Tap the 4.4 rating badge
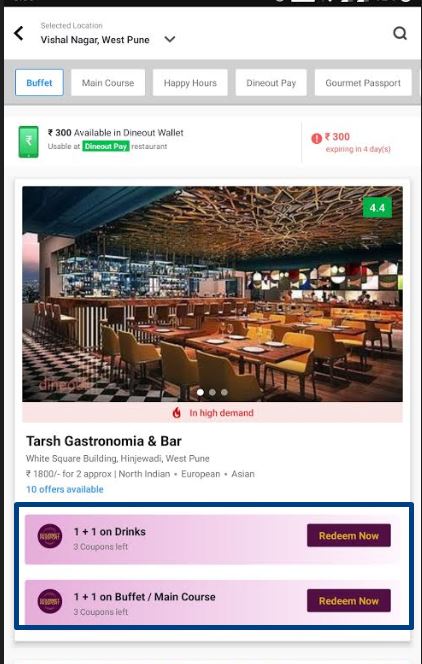 point(377,208)
